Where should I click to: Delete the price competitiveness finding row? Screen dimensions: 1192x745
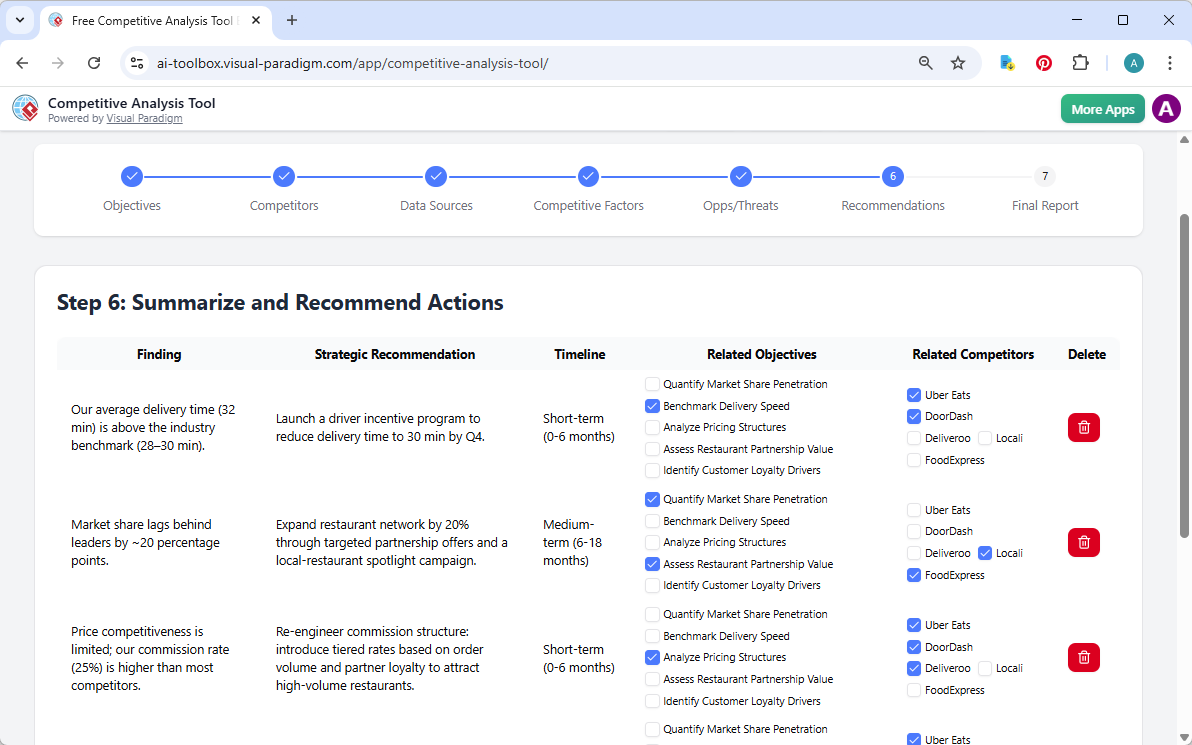point(1083,657)
